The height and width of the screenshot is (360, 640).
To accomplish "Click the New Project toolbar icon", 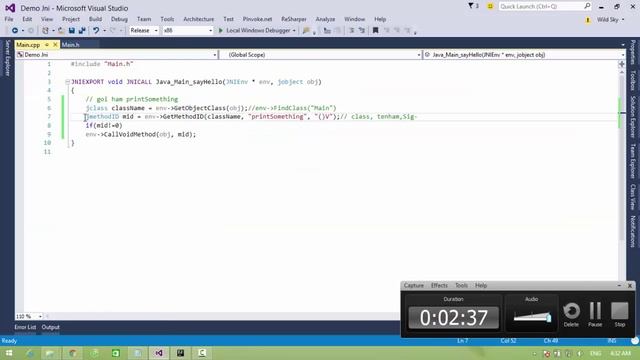I will (45, 31).
